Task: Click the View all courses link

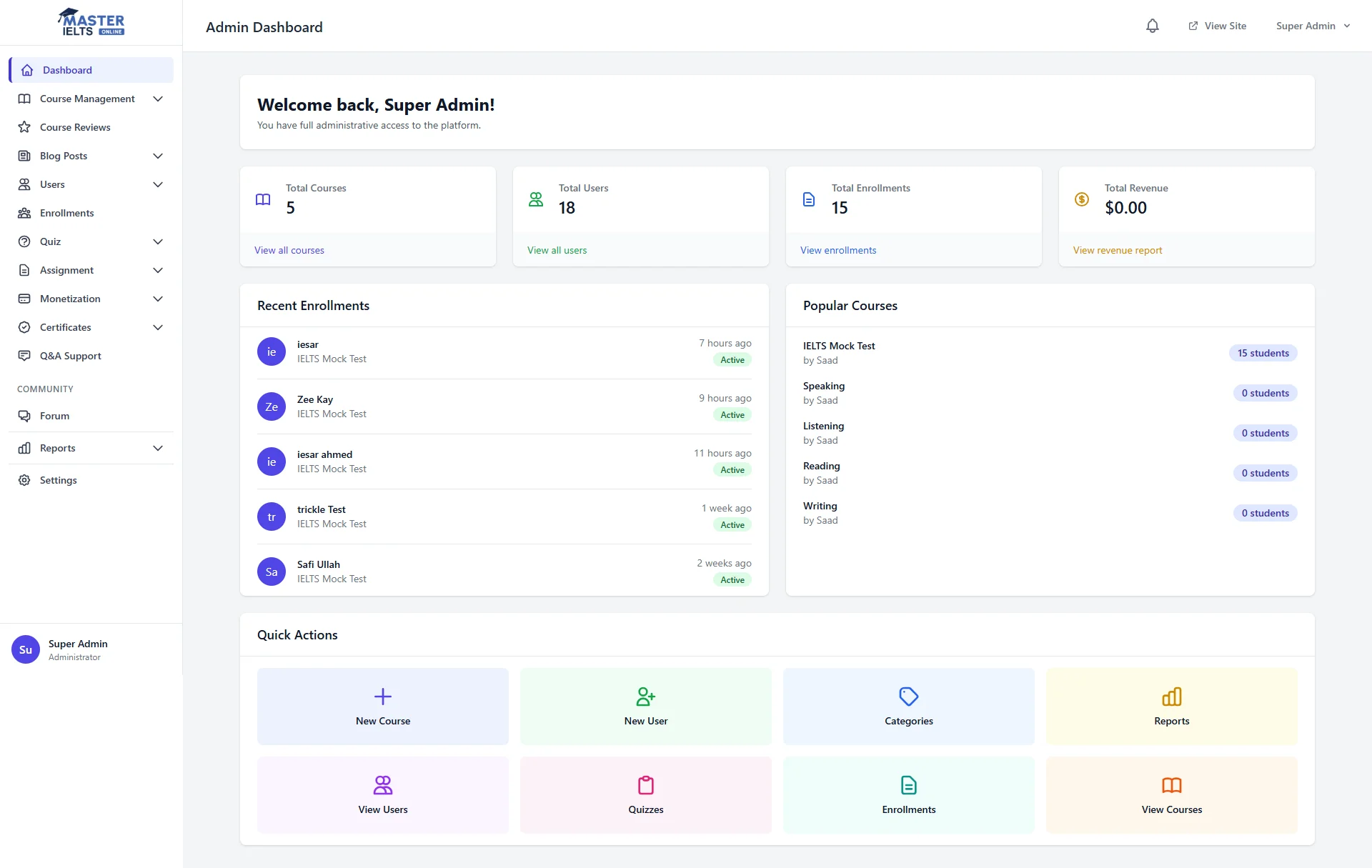Action: coord(289,250)
